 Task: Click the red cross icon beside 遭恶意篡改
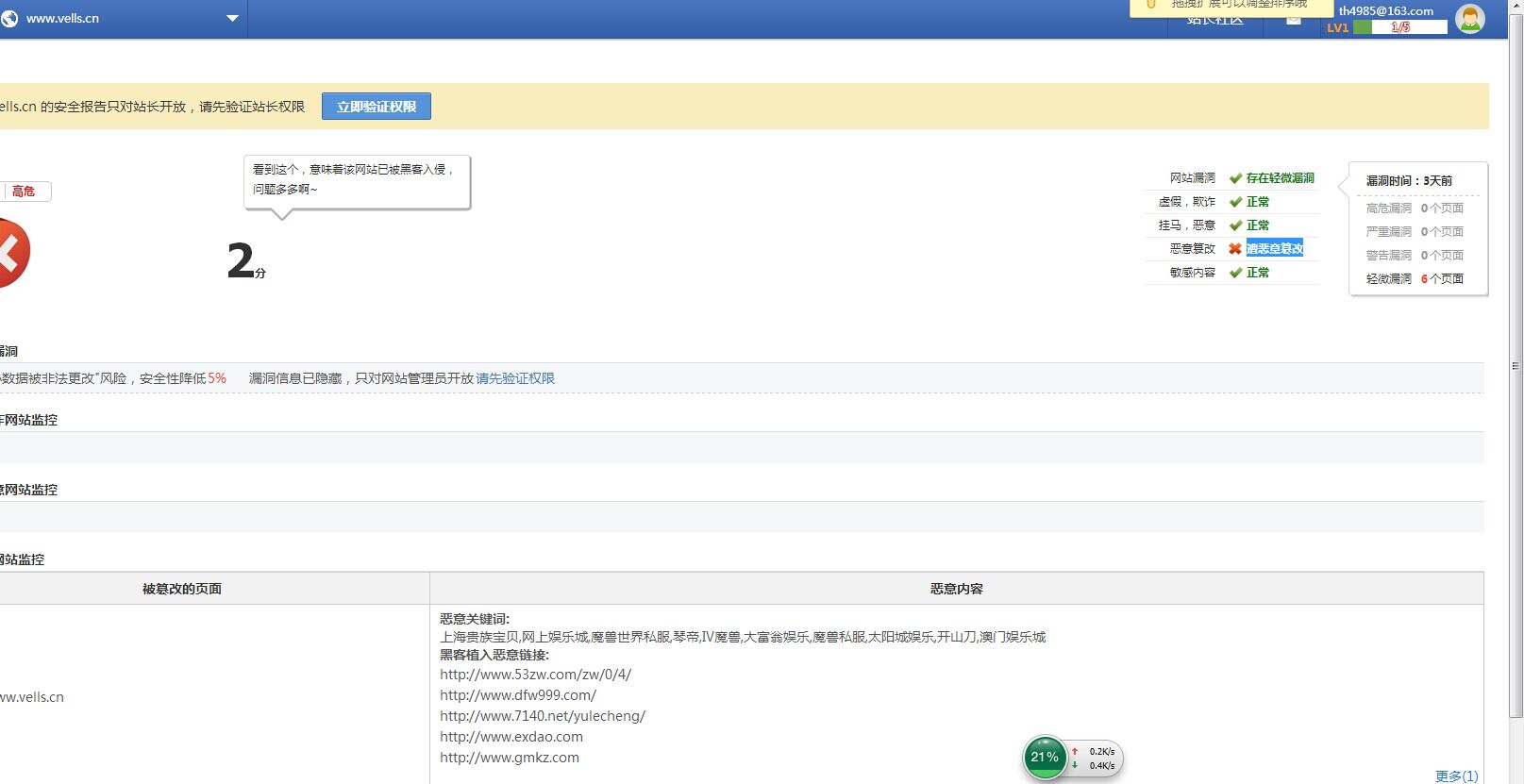(1235, 249)
